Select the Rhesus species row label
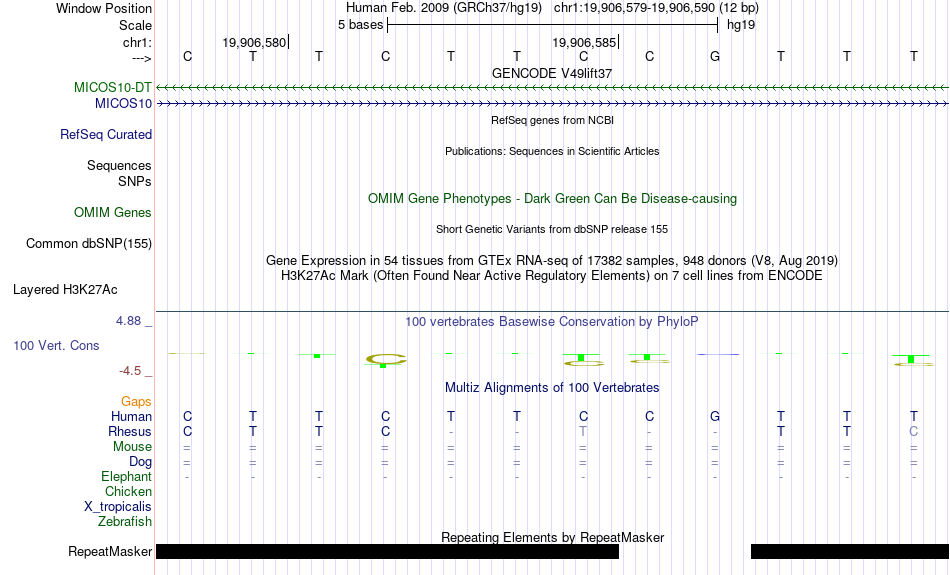Screen dimensions: 950x575 point(130,431)
